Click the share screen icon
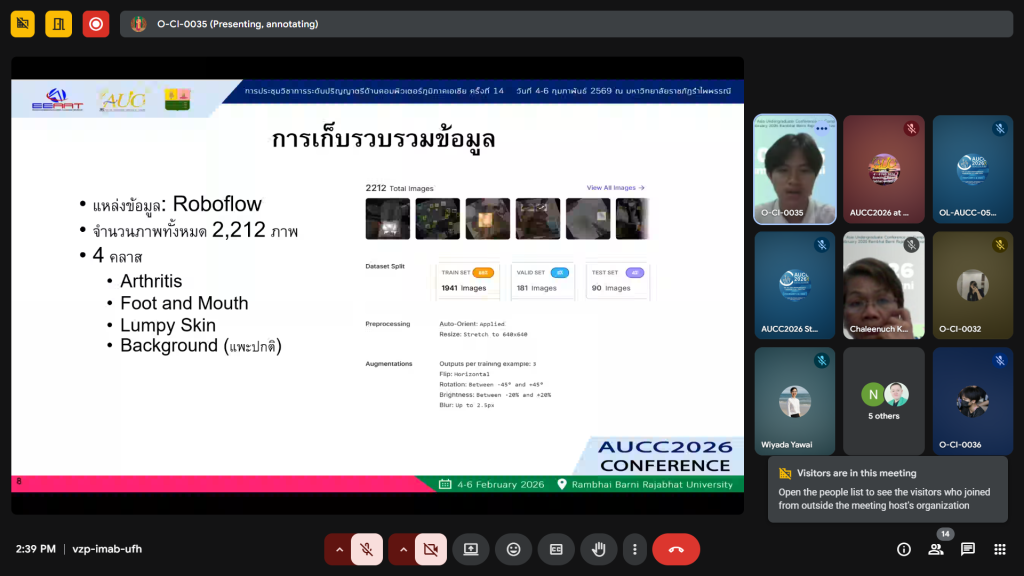The height and width of the screenshot is (576, 1024). [470, 549]
